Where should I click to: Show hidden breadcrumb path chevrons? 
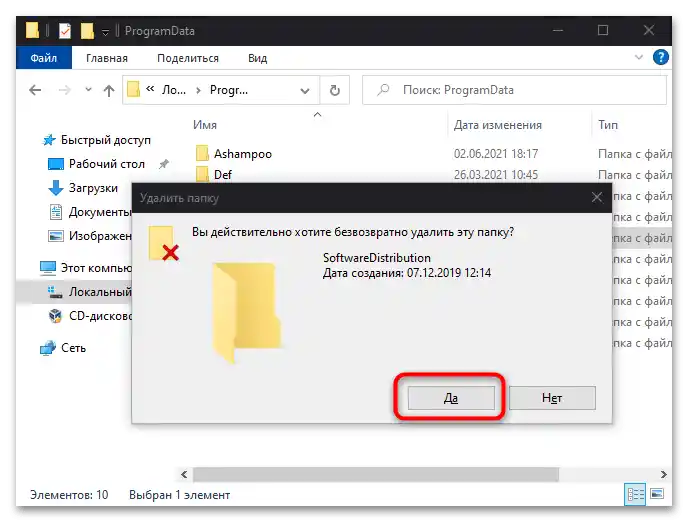(x=150, y=89)
